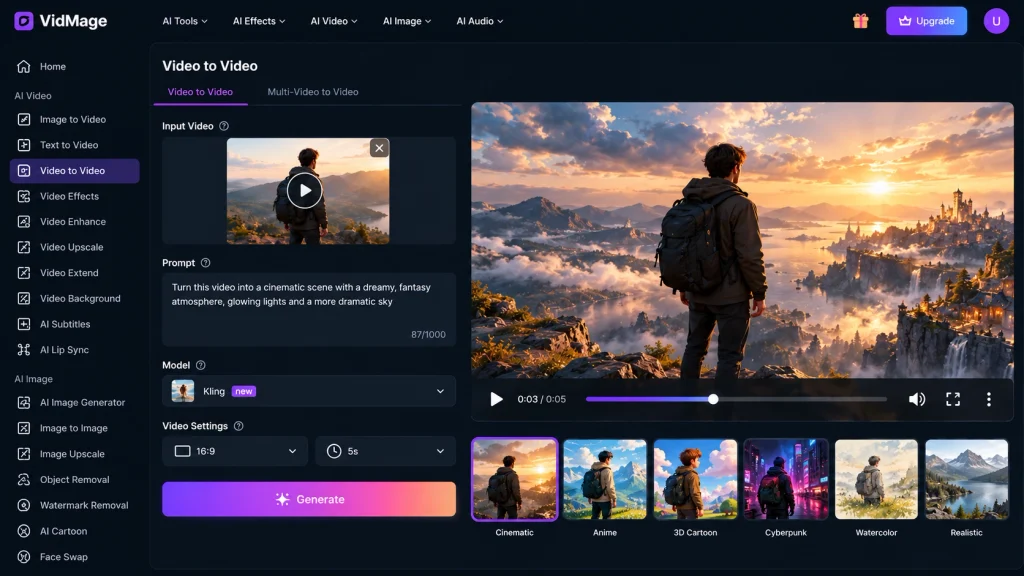
Task: Open the Object Removal link
Action: tap(74, 479)
